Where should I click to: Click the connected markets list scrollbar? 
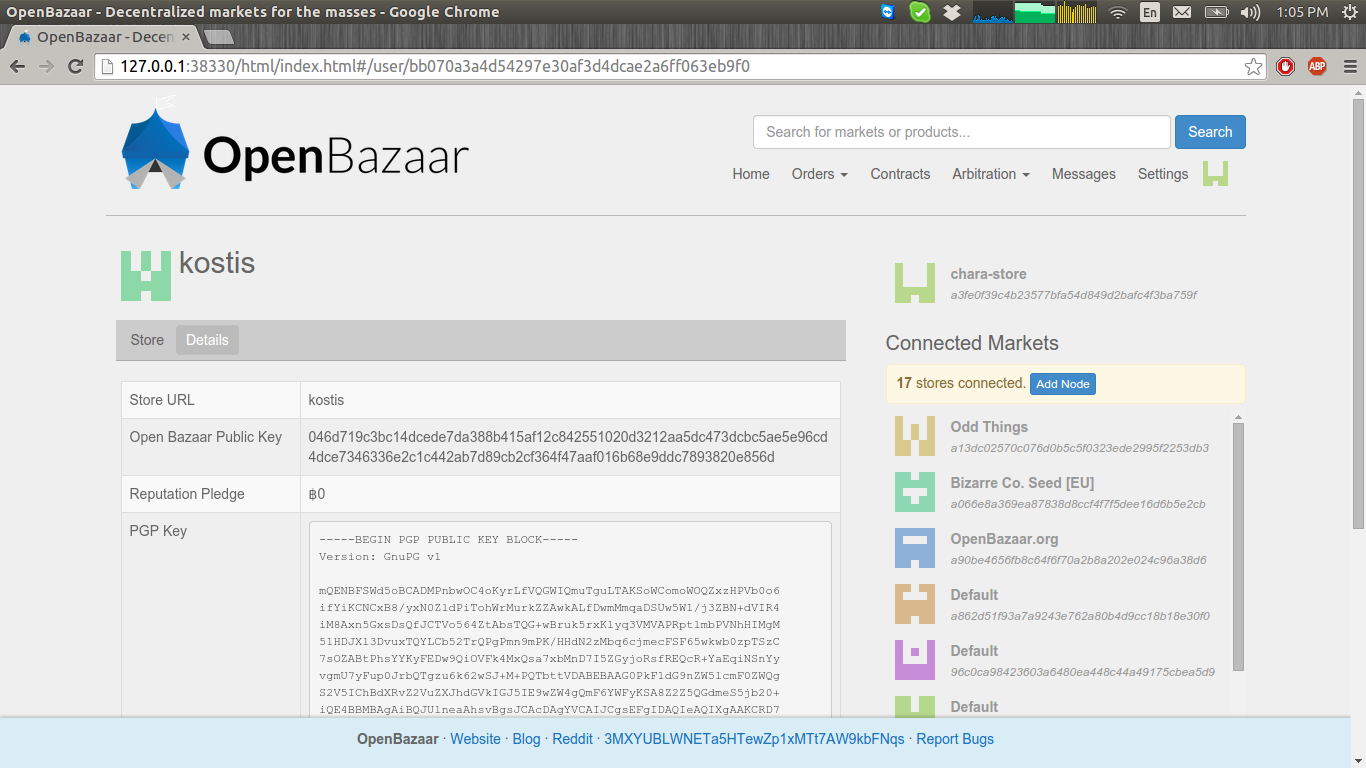click(1239, 545)
